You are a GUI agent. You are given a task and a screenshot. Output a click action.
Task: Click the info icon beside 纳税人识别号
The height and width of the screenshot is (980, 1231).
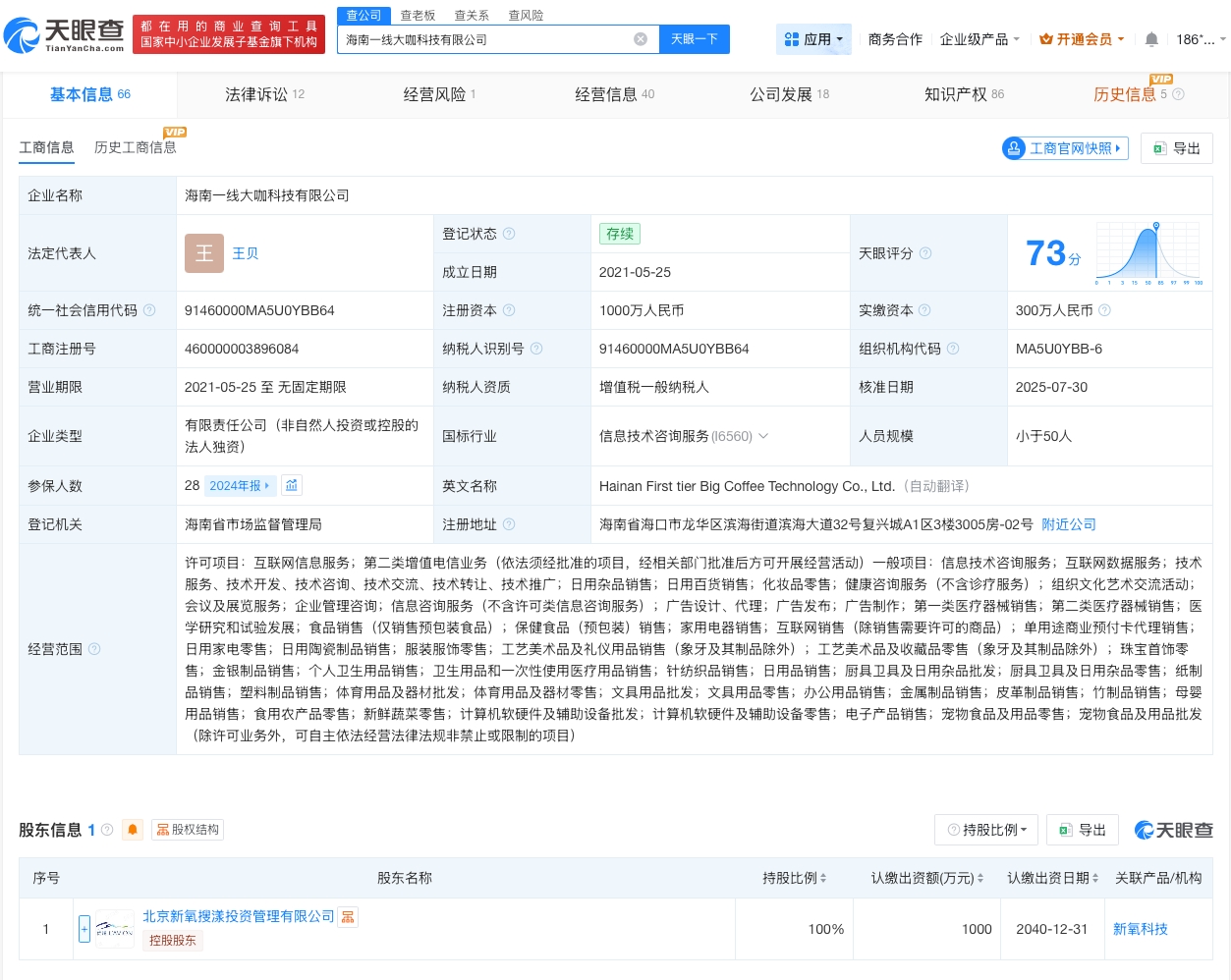(x=536, y=349)
